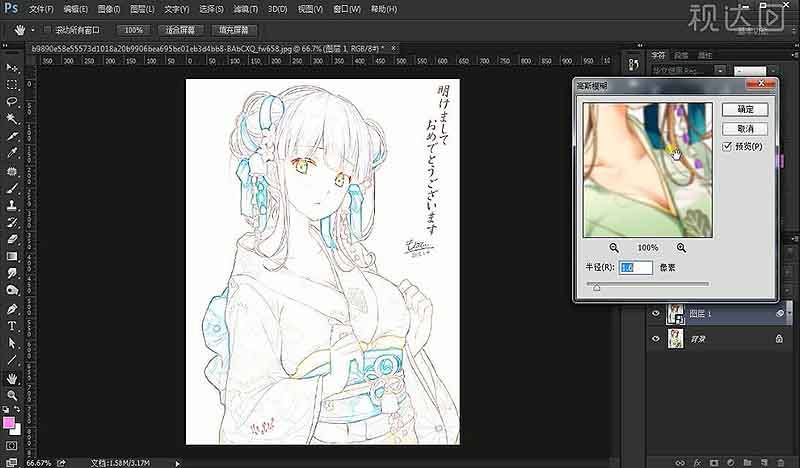
Task: Toggle 预览(P) checkbox in blur dialog
Action: tap(727, 146)
